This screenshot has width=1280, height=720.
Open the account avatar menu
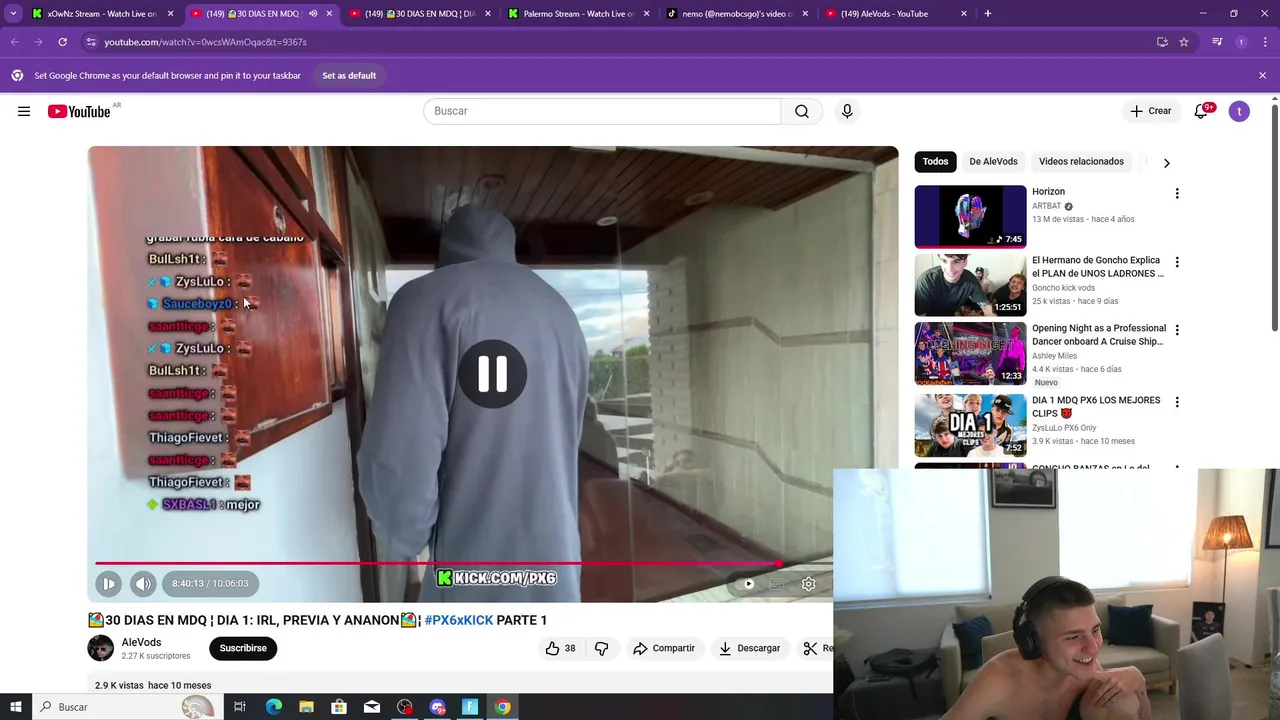pyautogui.click(x=1239, y=111)
